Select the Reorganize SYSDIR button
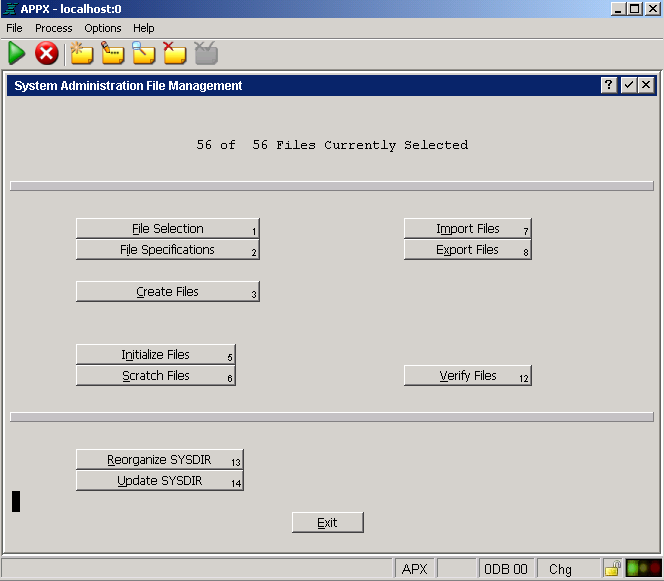 [x=159, y=460]
